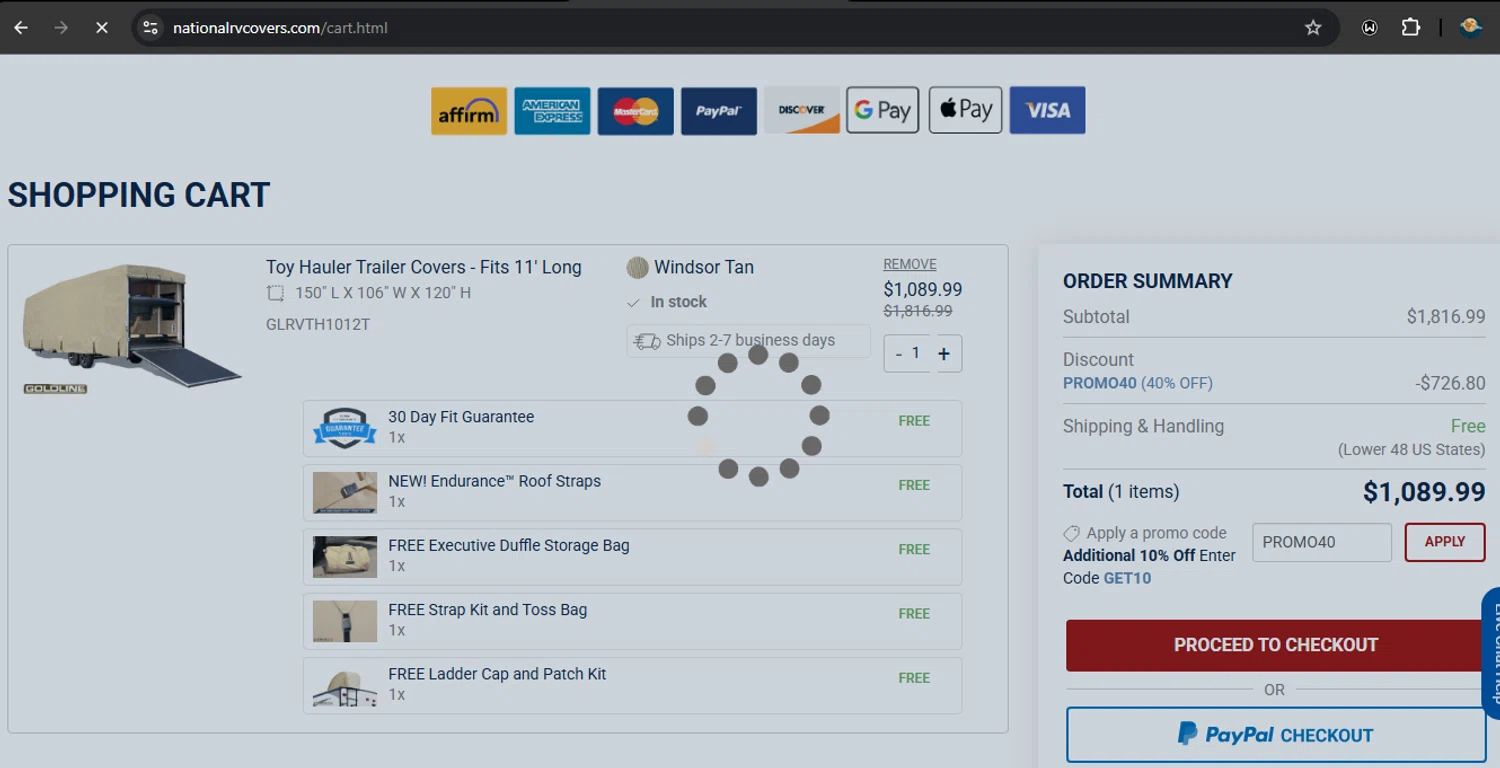
Task: Click the "30 Day Fit Guarantee" item title
Action: (x=461, y=417)
